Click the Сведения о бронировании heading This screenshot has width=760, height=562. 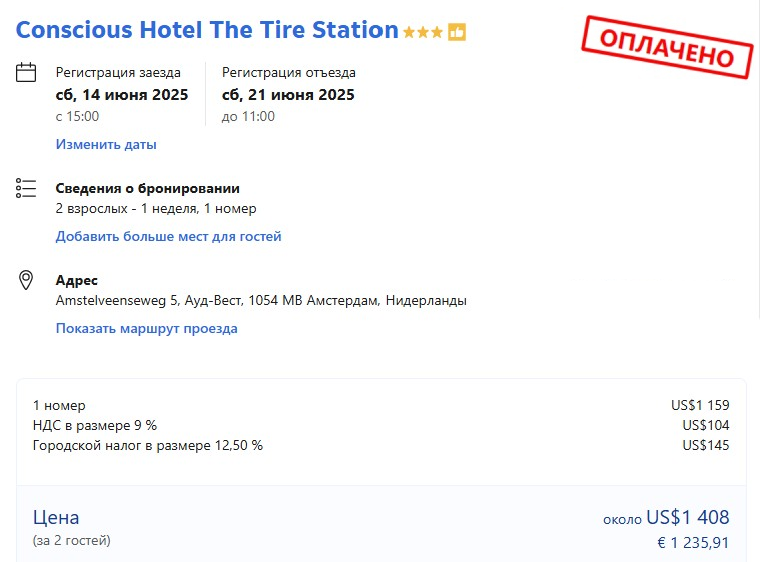(148, 188)
